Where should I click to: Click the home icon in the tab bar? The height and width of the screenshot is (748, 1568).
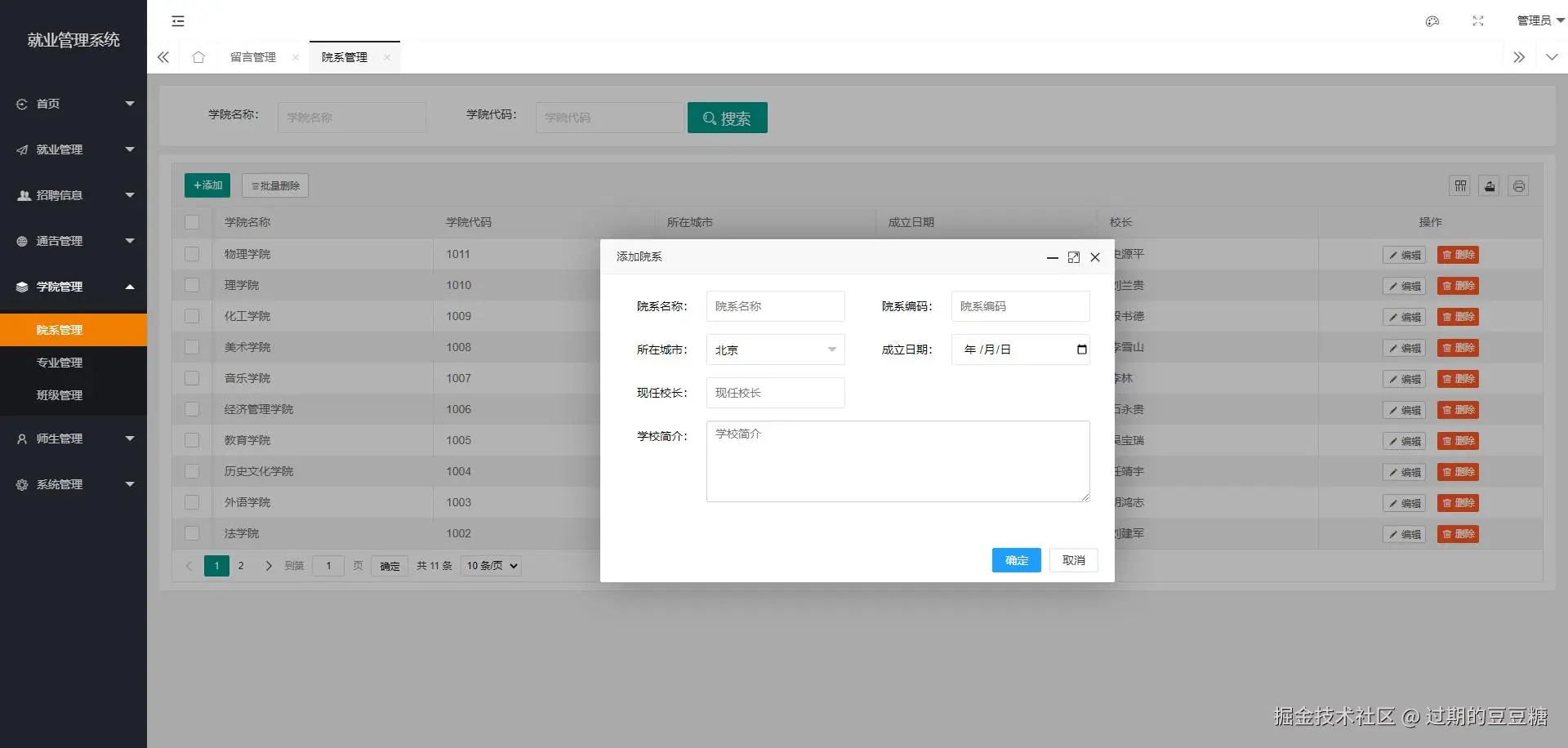coord(198,57)
